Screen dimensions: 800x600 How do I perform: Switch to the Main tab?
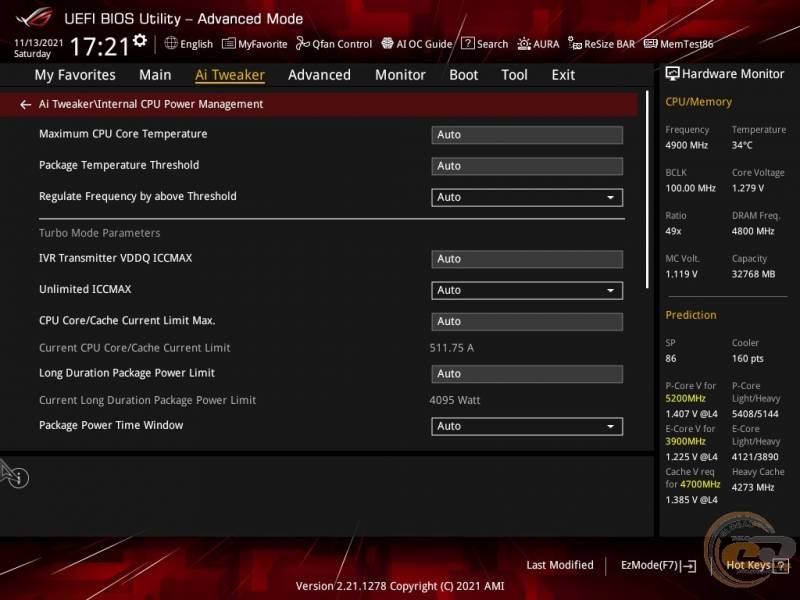(155, 75)
